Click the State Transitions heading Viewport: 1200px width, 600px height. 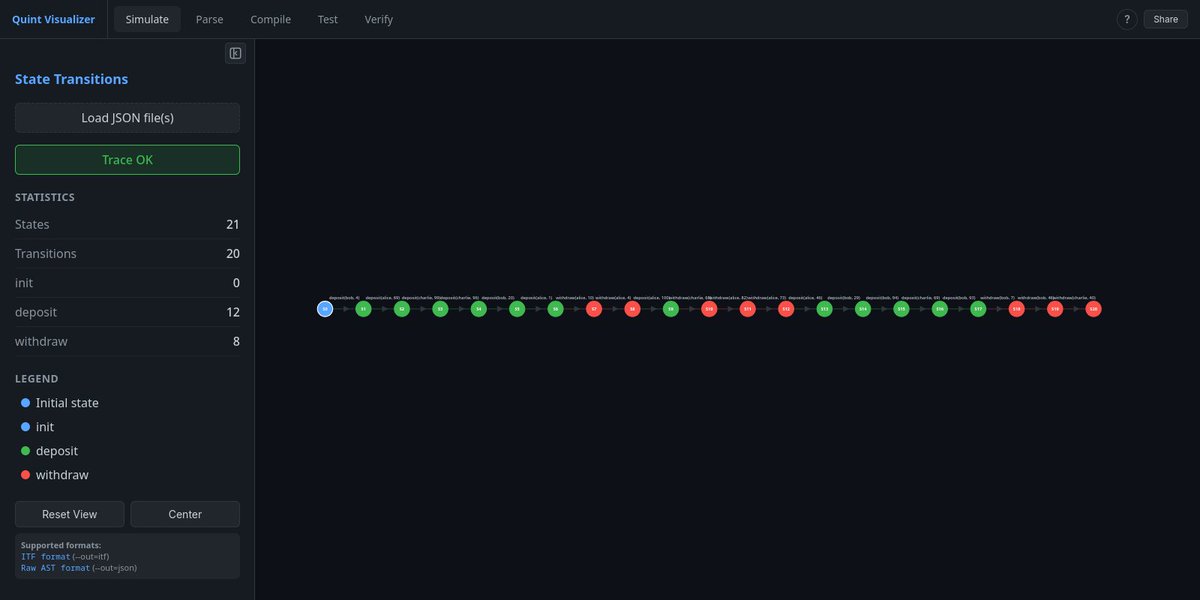[x=71, y=79]
